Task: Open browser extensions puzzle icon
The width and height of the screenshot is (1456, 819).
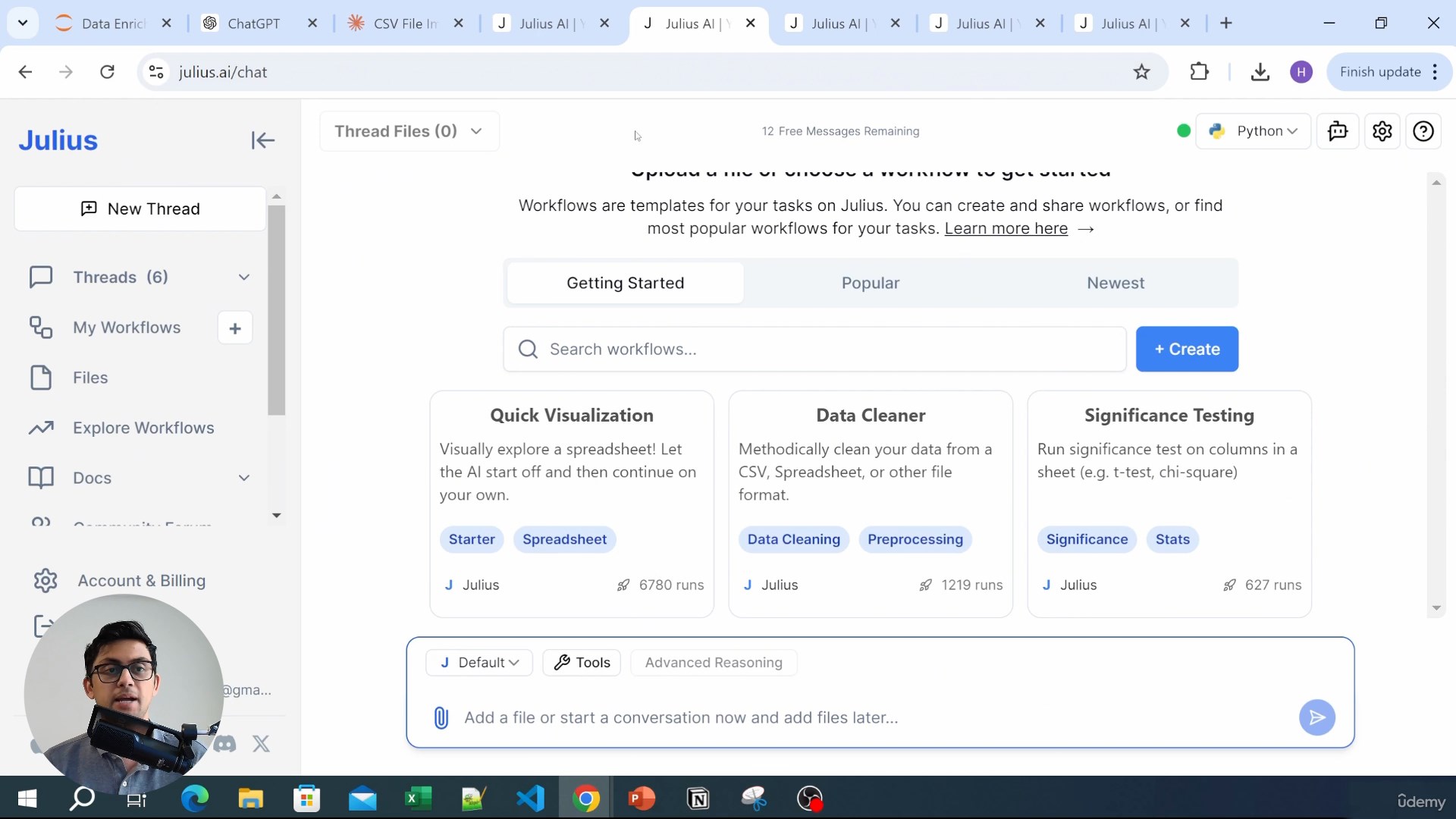Action: click(x=1199, y=72)
